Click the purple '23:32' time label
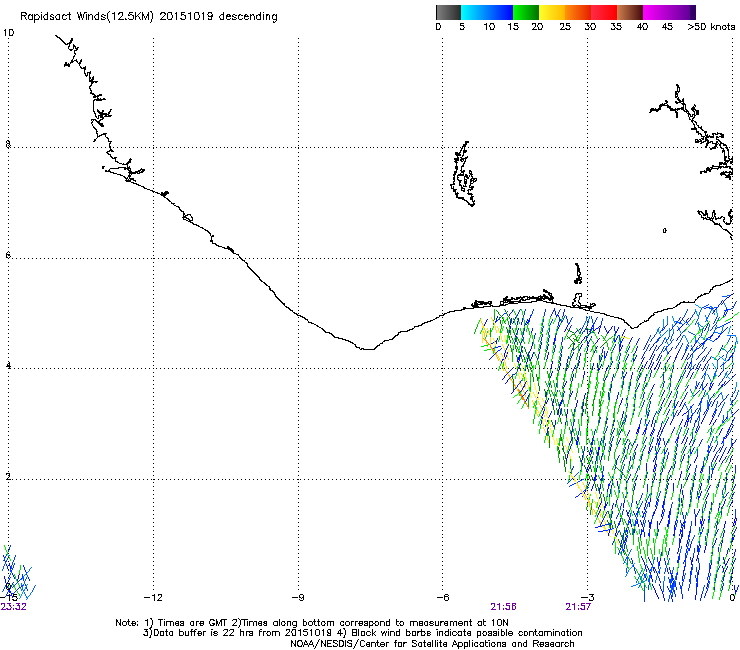Viewport: 740px width, 650px height. 14,607
